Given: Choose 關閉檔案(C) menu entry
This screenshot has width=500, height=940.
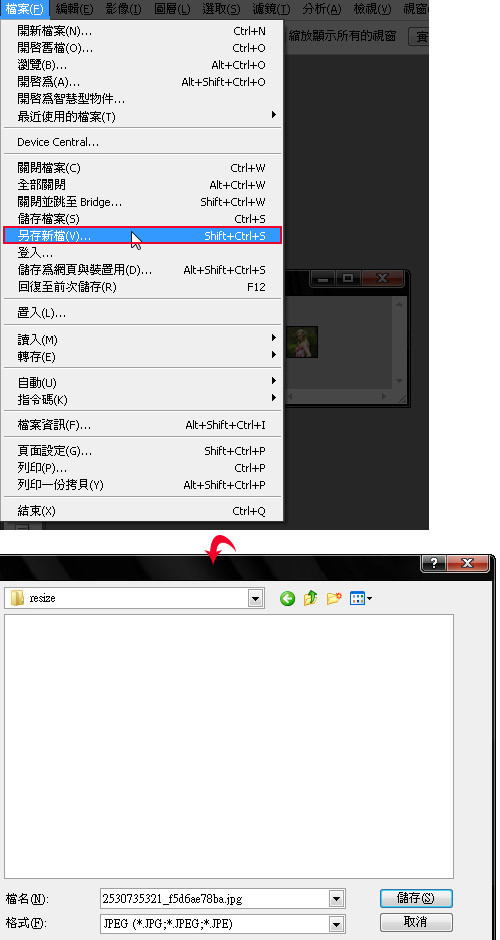Looking at the screenshot, I should [x=142, y=168].
